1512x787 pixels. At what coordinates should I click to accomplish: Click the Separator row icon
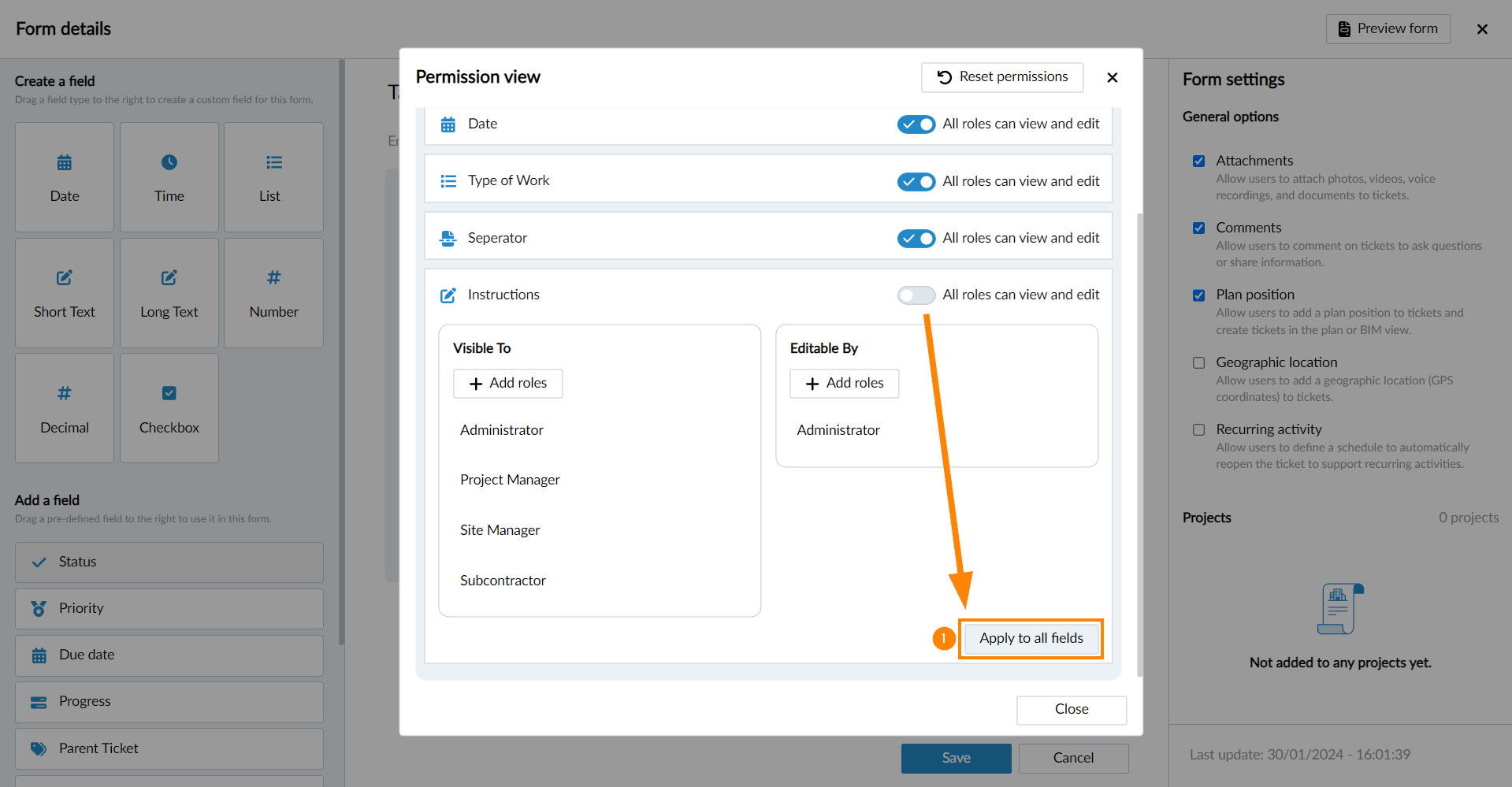pos(448,238)
